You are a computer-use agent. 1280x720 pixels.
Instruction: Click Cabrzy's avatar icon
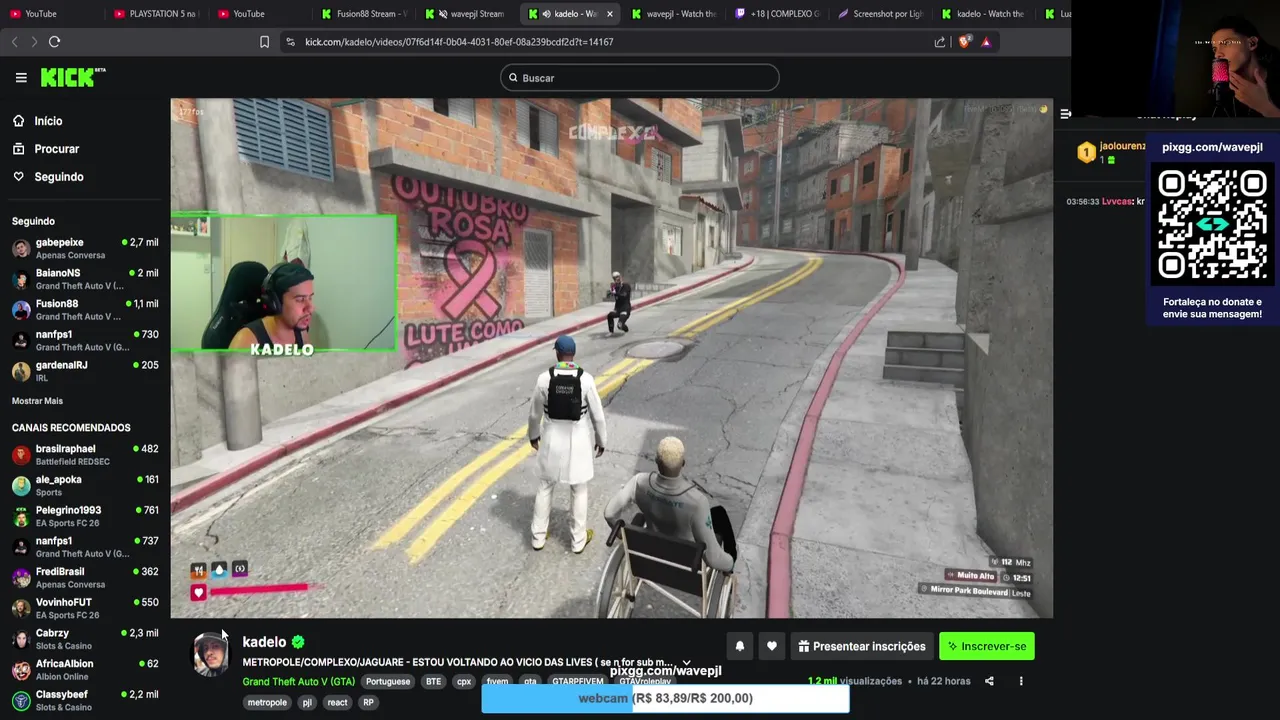[x=21, y=640]
